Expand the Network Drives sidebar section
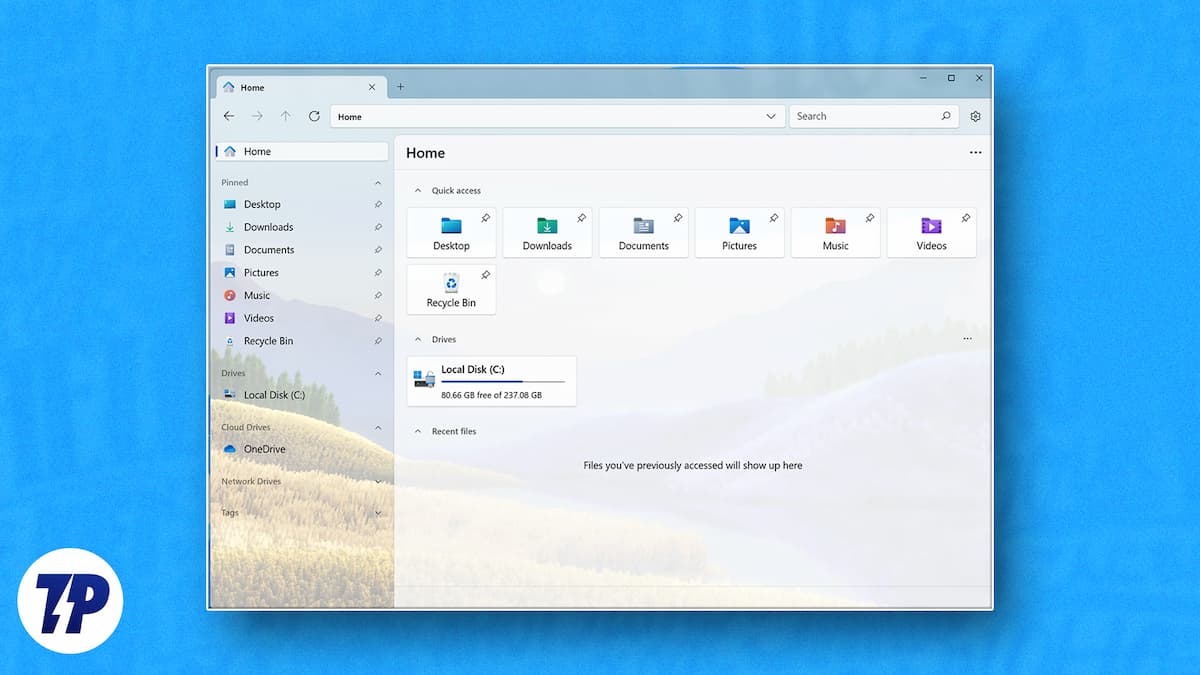Screen dimensions: 1200x675 378,482
